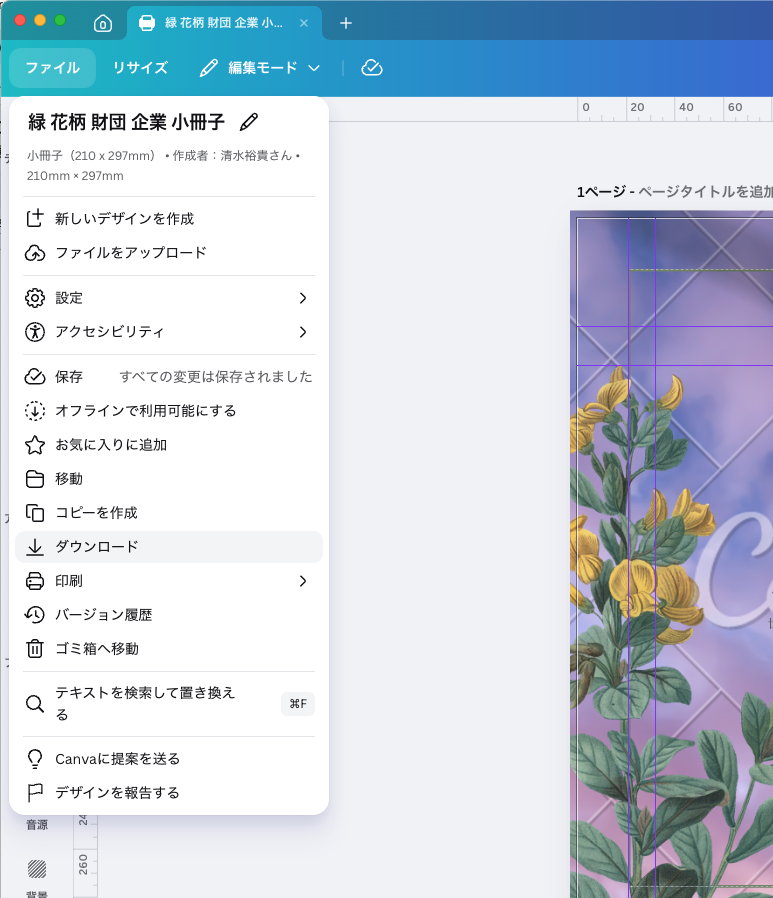
Task: Click the home icon in the tab bar
Action: click(x=102, y=23)
